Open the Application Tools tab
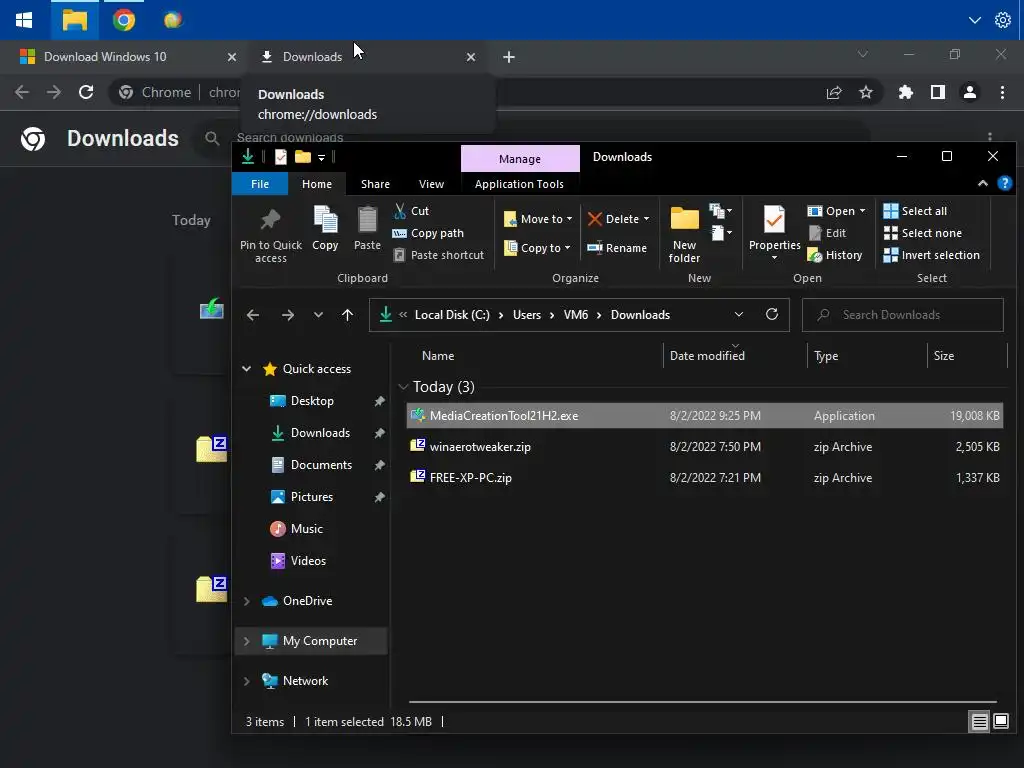Screen dimensions: 1024x768 click(x=519, y=184)
